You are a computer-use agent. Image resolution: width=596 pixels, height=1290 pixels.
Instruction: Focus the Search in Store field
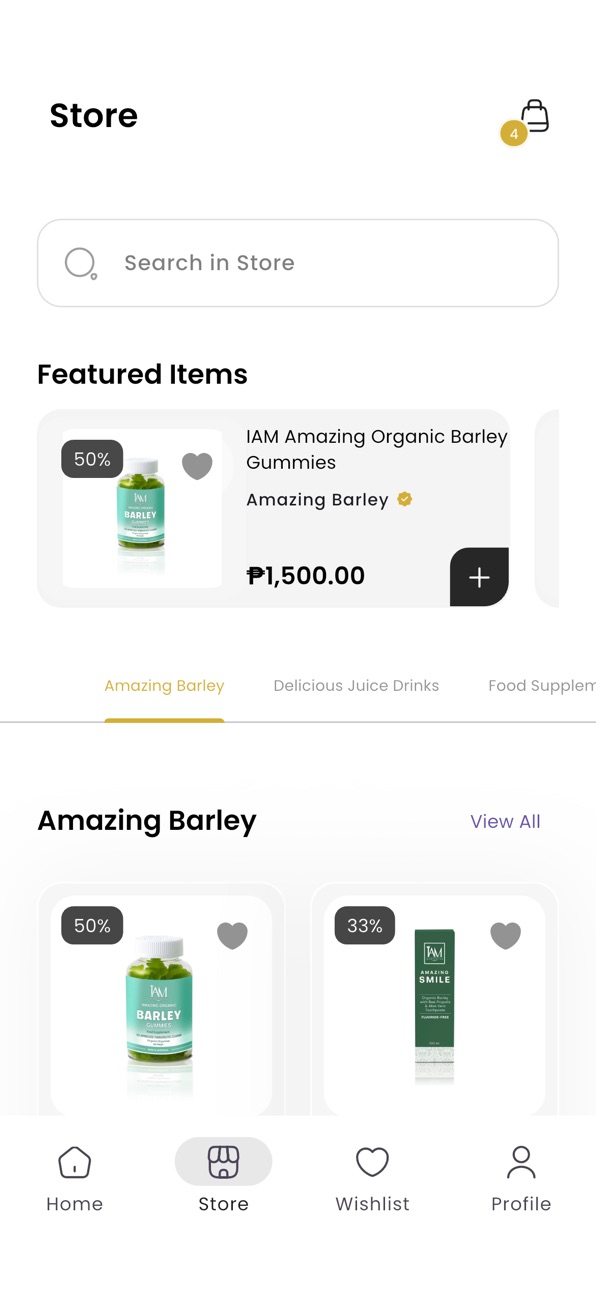coord(298,263)
